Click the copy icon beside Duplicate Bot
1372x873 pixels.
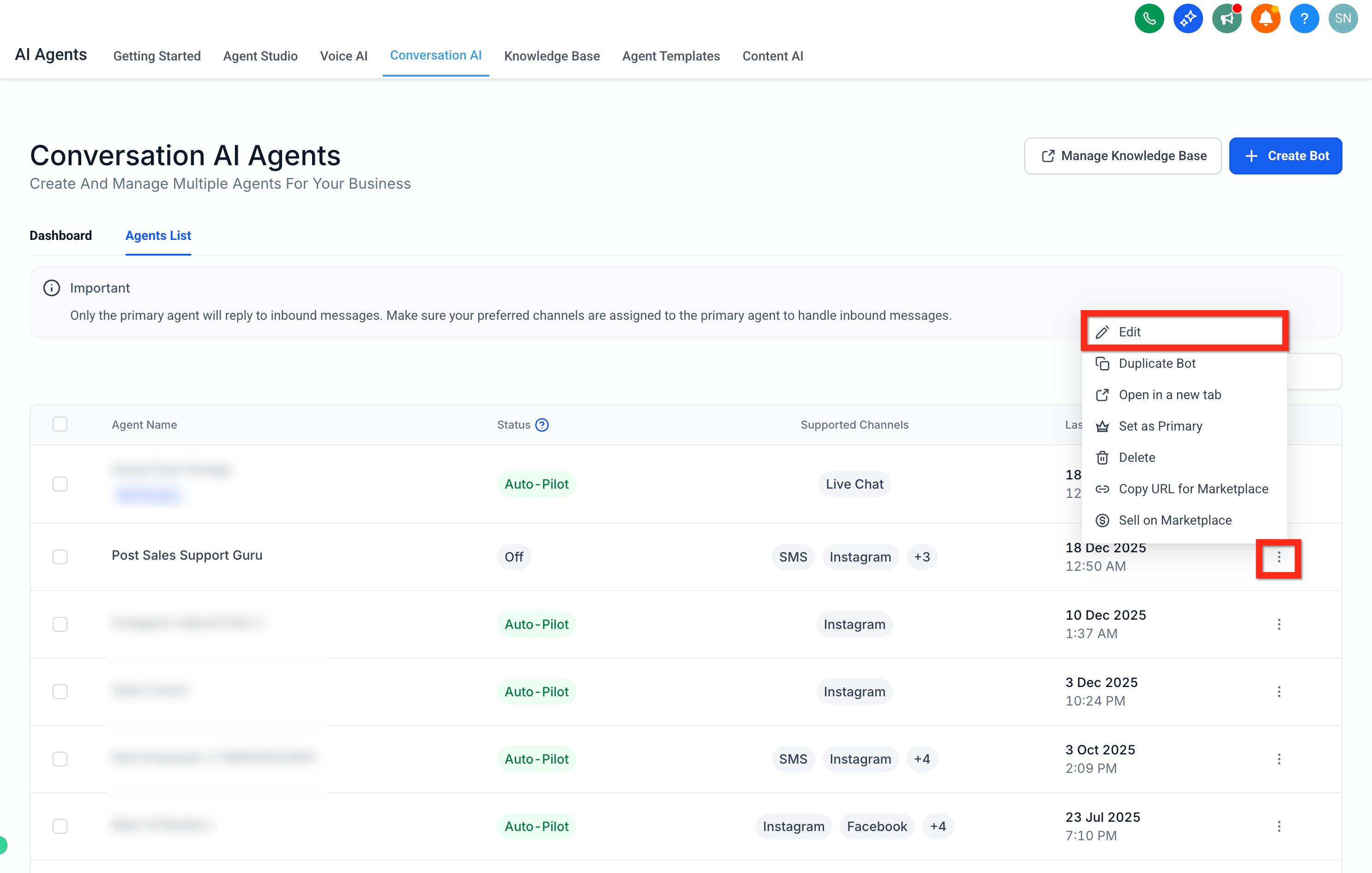pos(1102,363)
